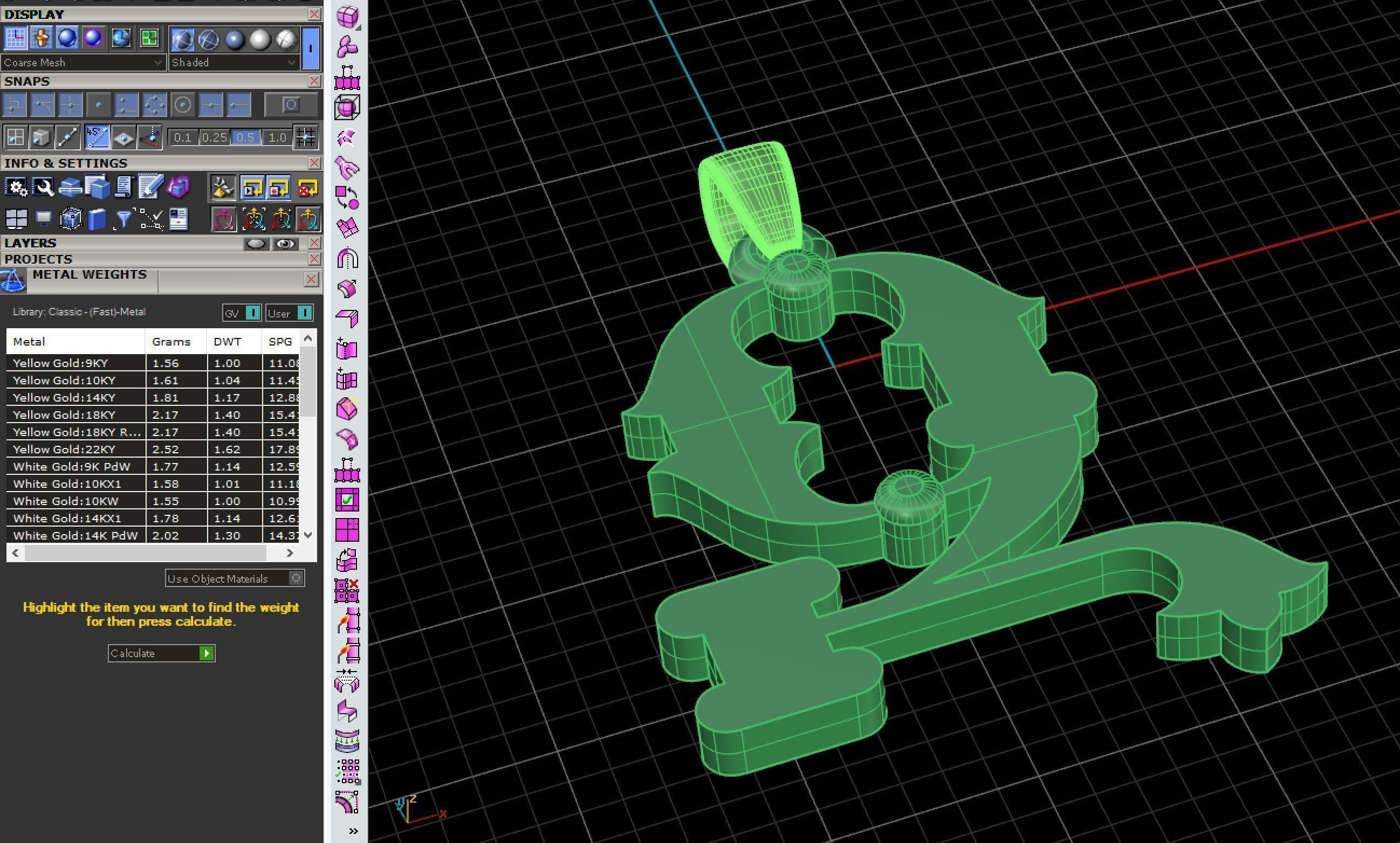1400x843 pixels.
Task: Click the blue shaded sphere icon in the Display panel
Action: (67, 38)
